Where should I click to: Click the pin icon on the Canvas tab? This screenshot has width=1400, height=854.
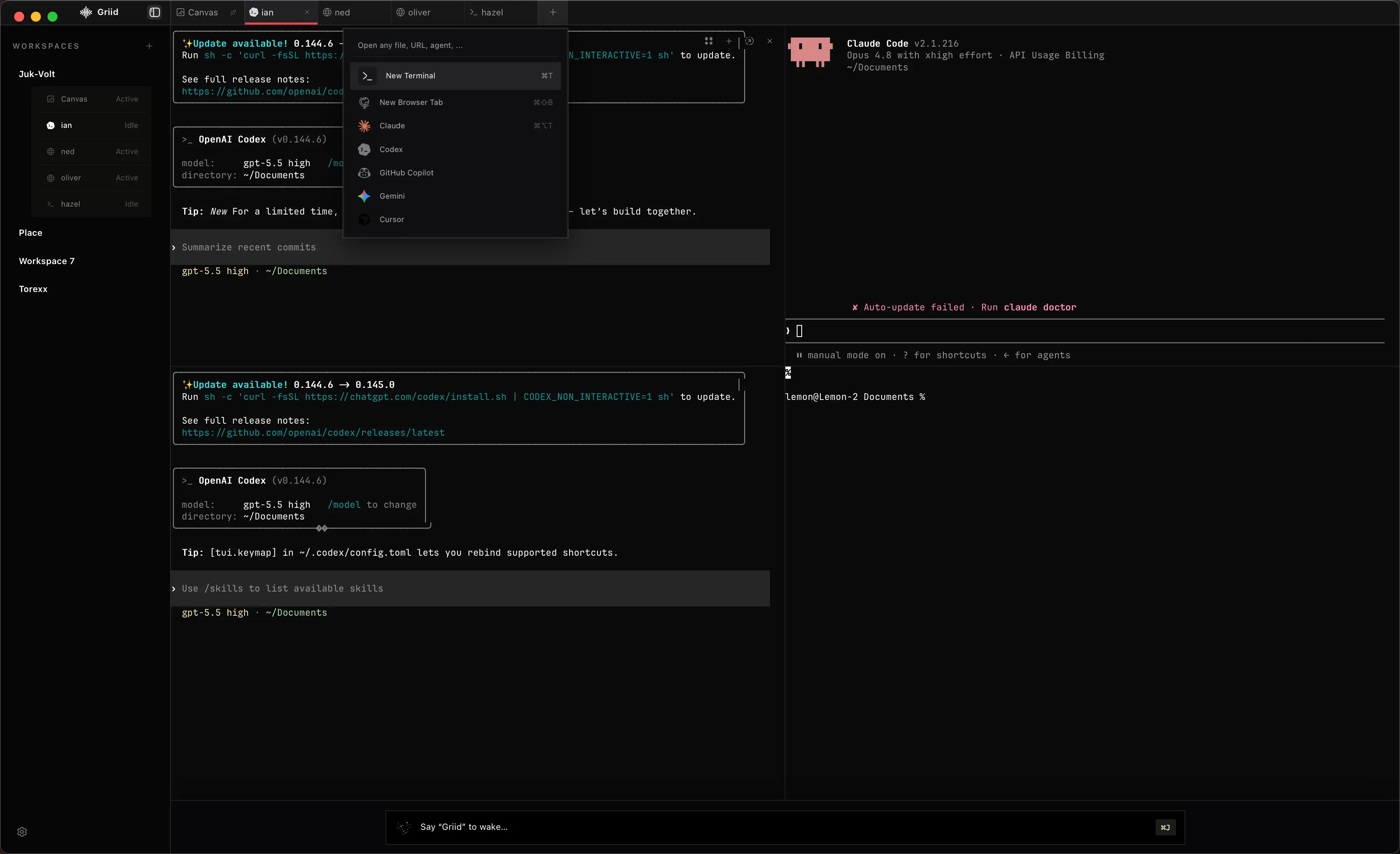[233, 12]
